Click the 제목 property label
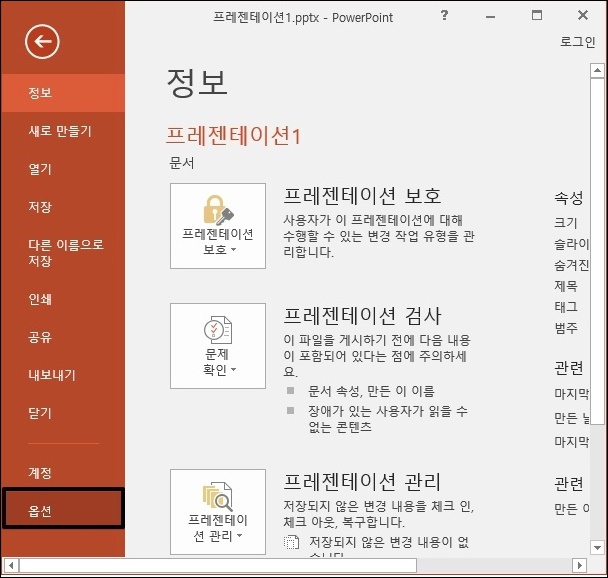Viewport: 608px width, 578px height. pos(566,286)
